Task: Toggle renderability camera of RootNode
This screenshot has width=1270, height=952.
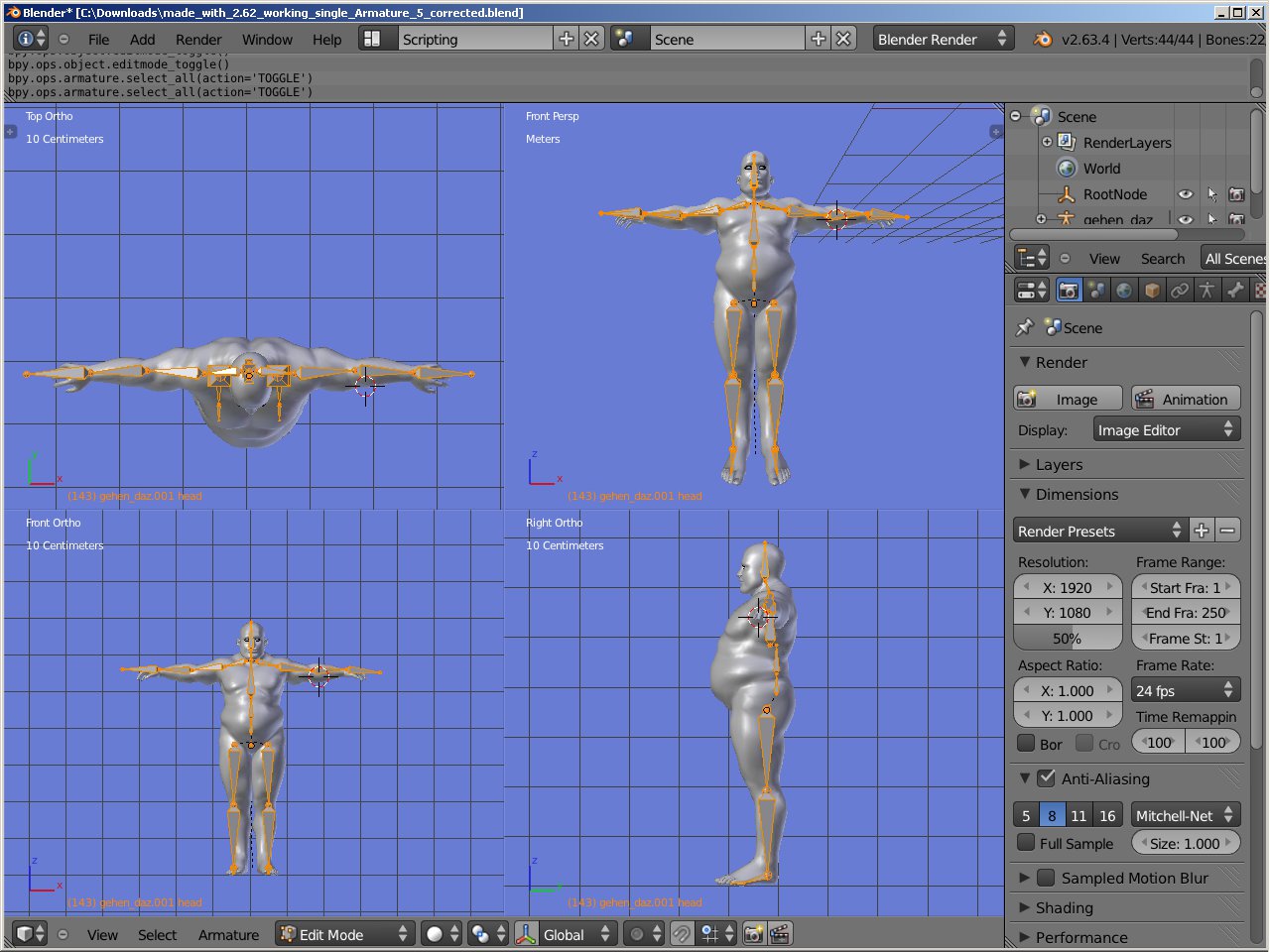Action: coord(1236,194)
